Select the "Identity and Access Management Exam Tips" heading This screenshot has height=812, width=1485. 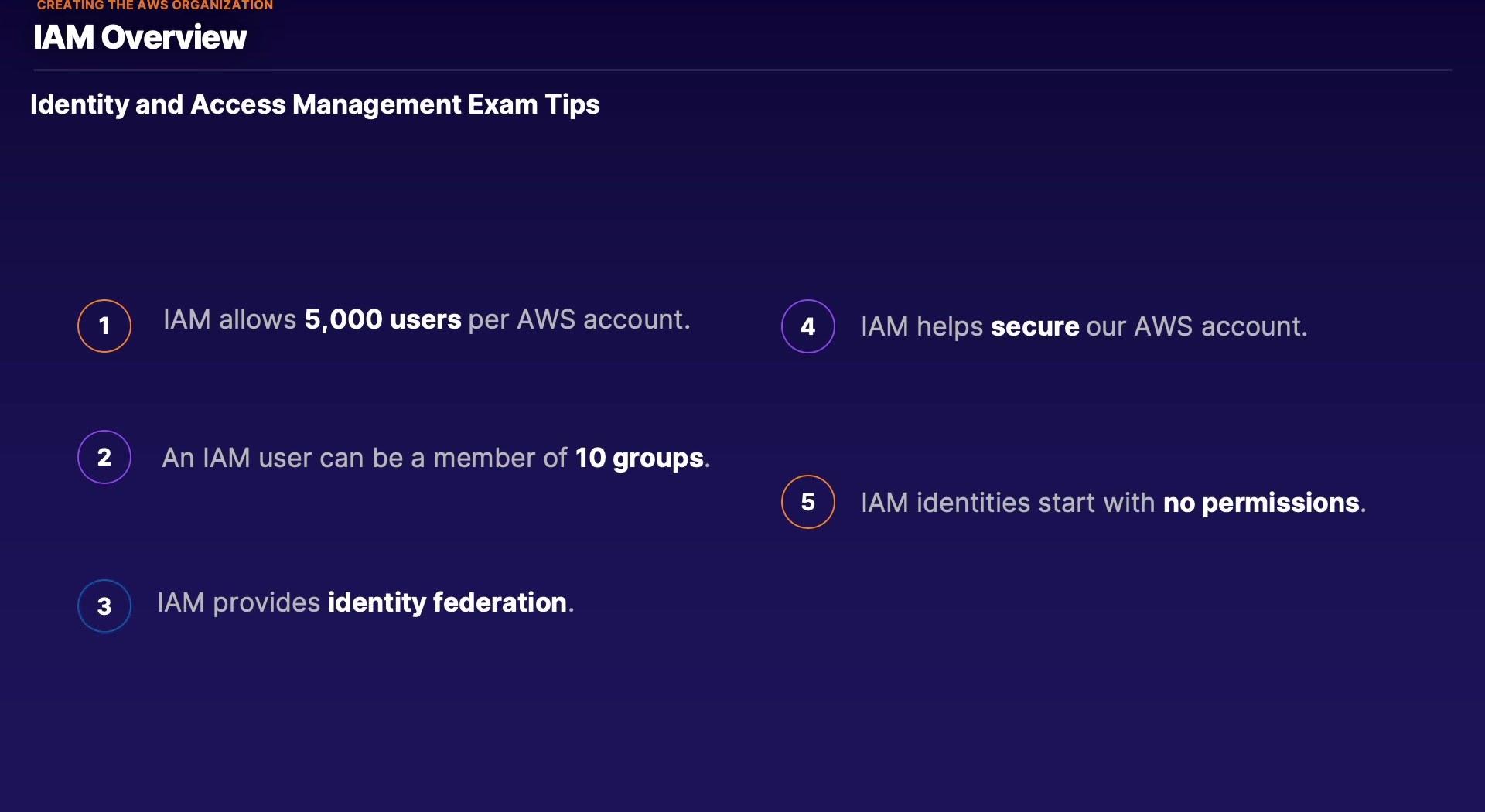click(x=315, y=104)
